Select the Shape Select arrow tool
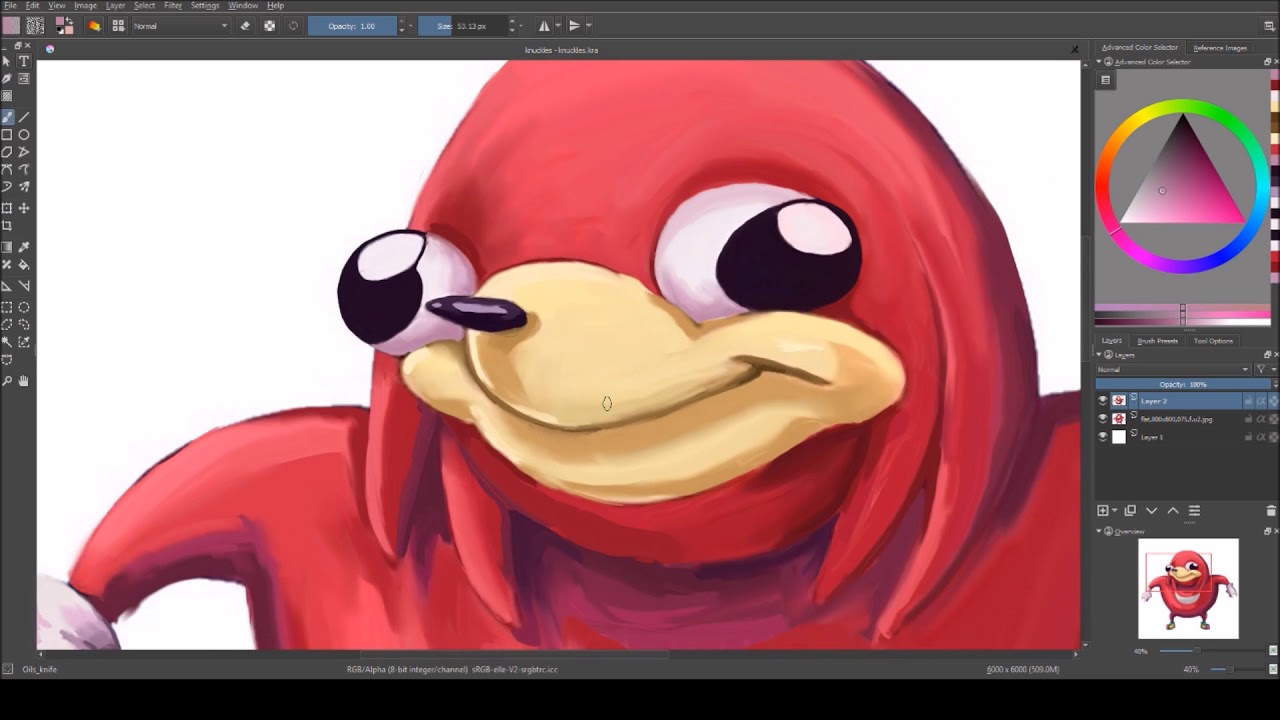1280x720 pixels. (x=7, y=61)
